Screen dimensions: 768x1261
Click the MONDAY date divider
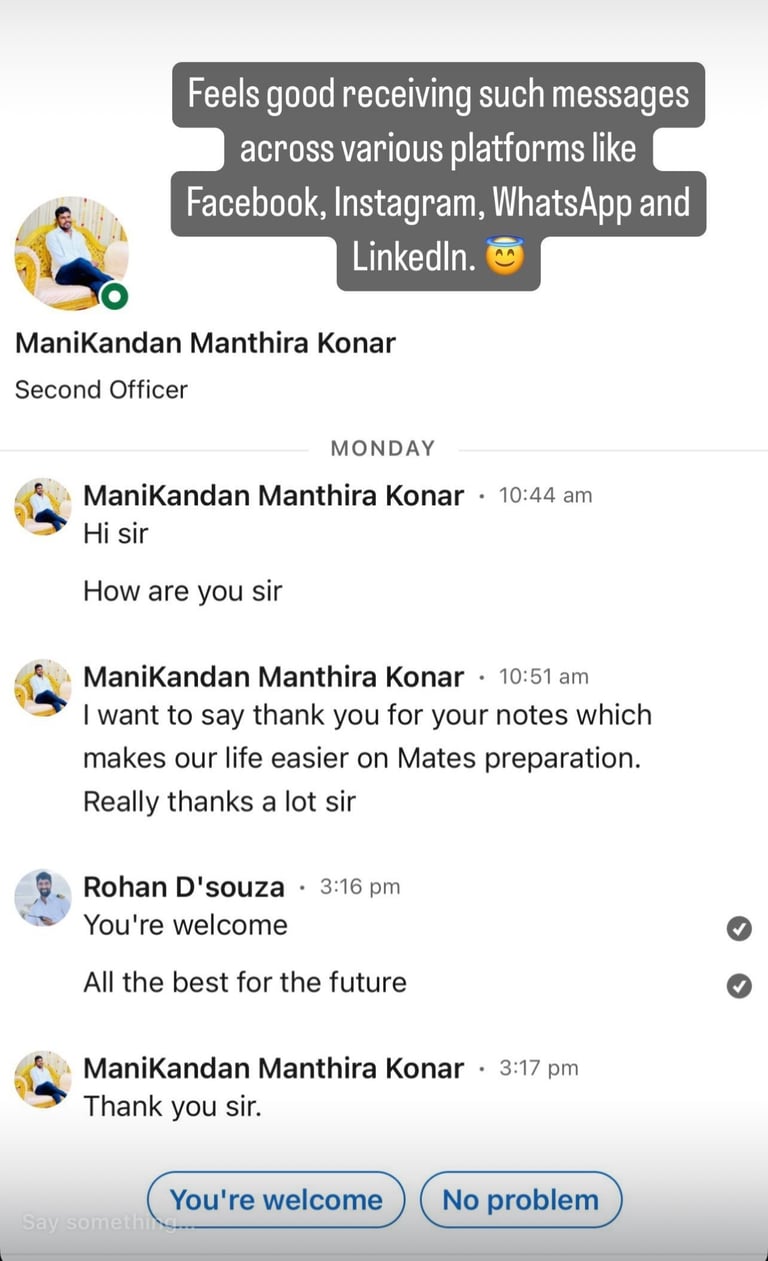pos(383,448)
